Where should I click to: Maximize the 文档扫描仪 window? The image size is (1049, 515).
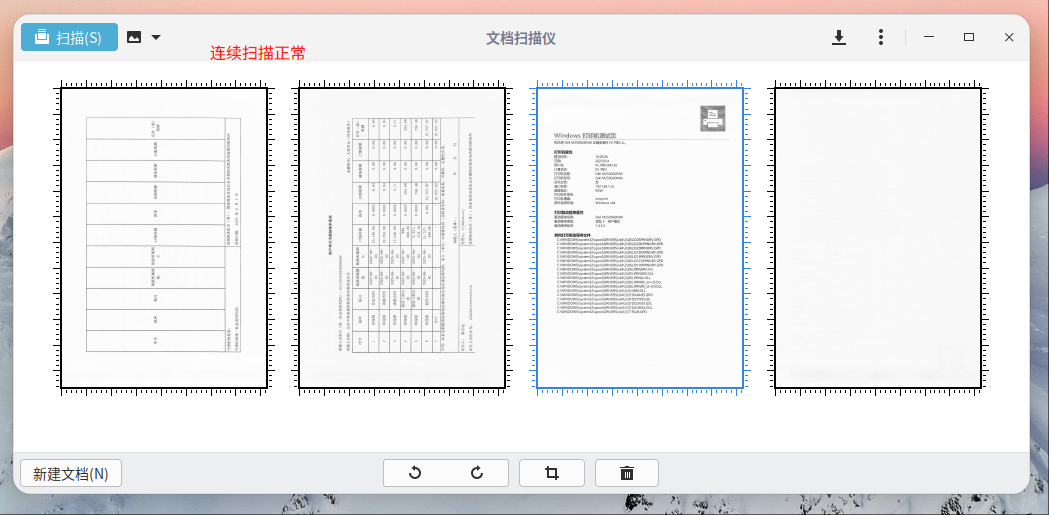(969, 37)
